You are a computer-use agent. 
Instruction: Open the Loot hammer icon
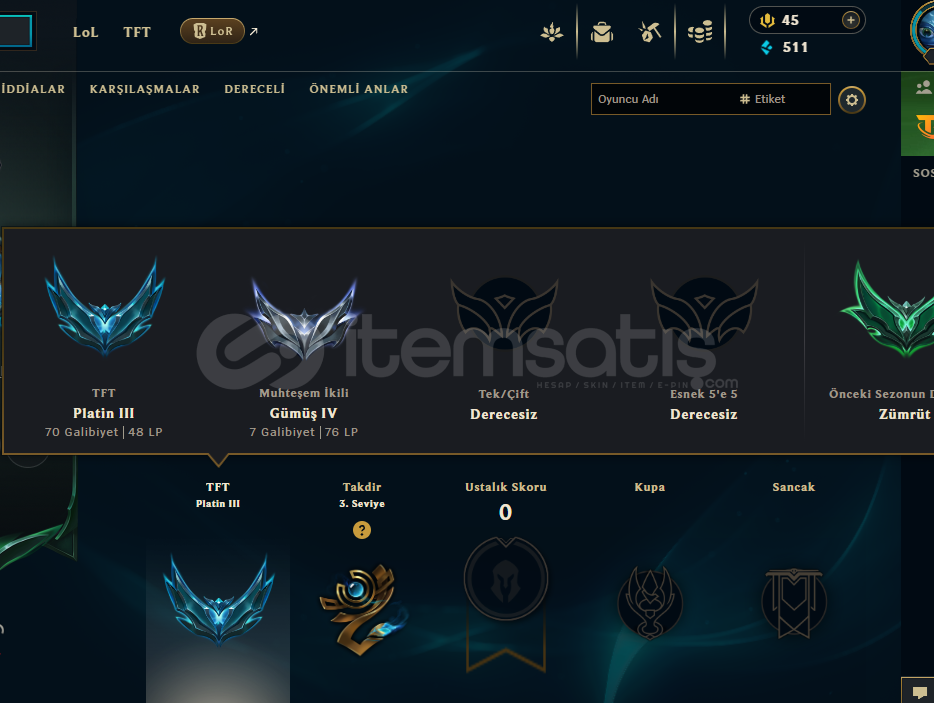pos(650,32)
